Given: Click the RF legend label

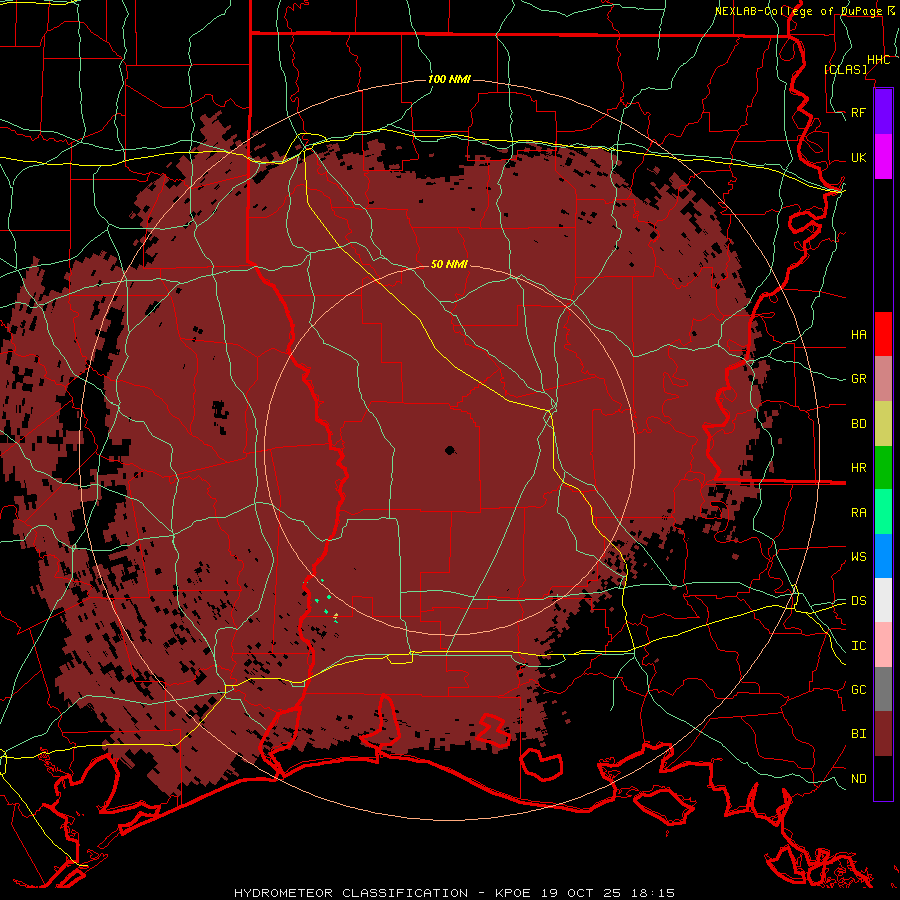Looking at the screenshot, I should pyautogui.click(x=859, y=112).
